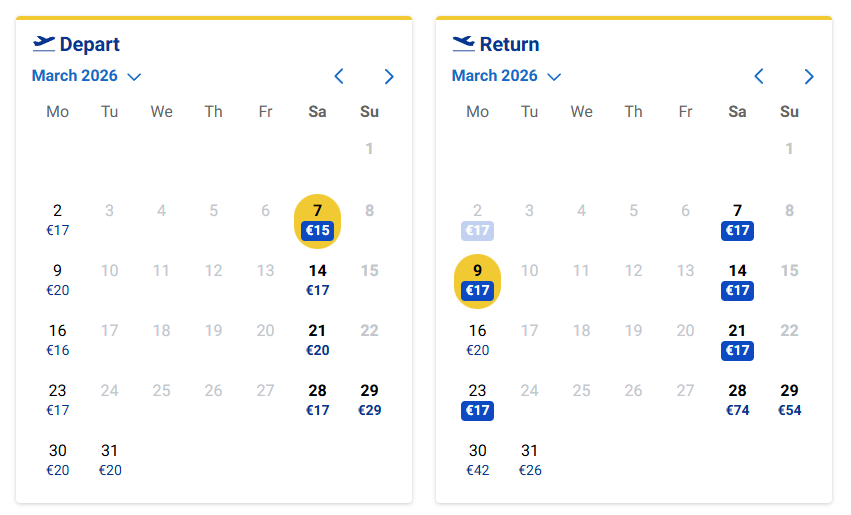Pick departure on Sunday March 29 (€29)

370,400
